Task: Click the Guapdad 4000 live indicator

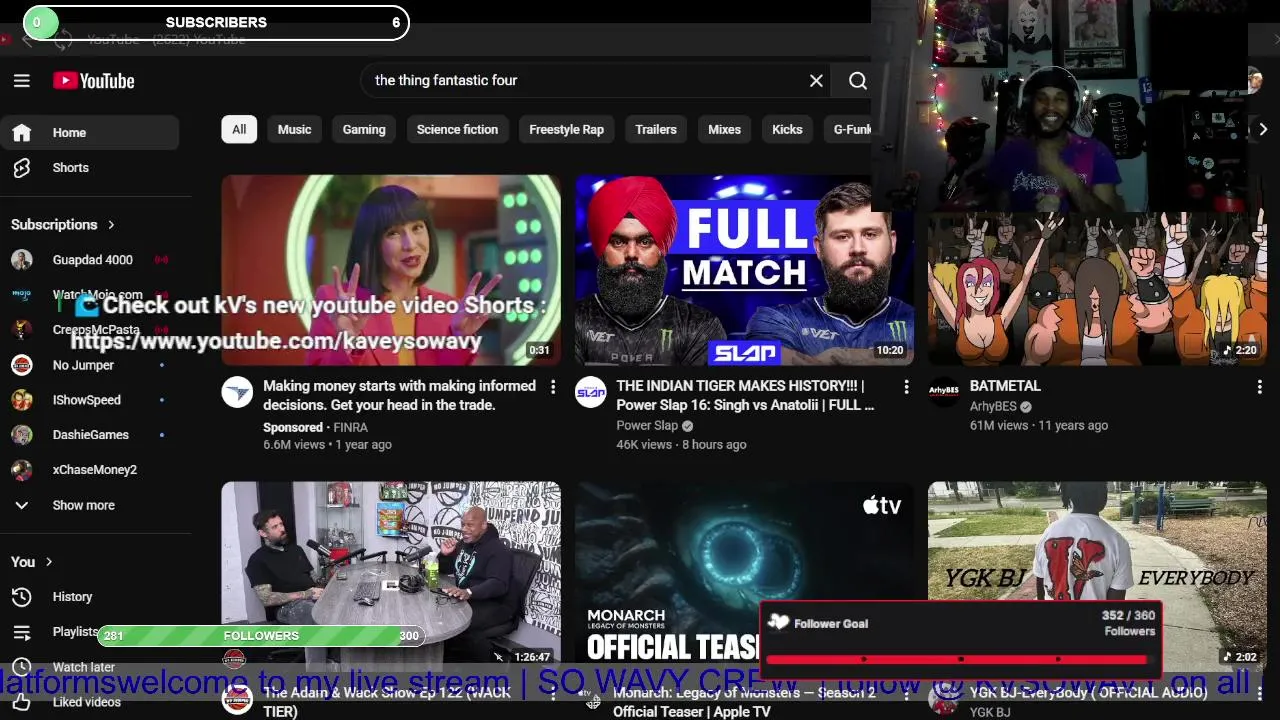Action: [161, 260]
